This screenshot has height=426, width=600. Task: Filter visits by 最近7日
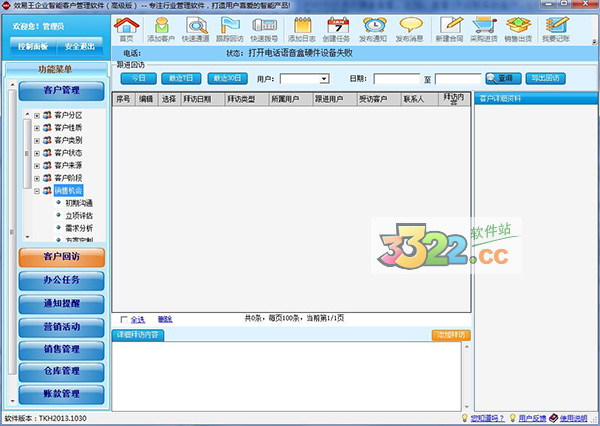[181, 78]
